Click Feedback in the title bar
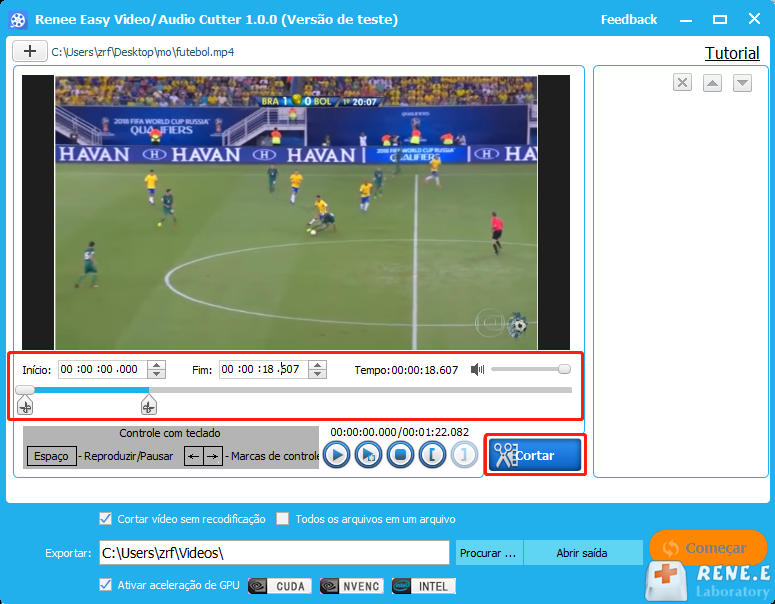Image resolution: width=775 pixels, height=604 pixels. pyautogui.click(x=629, y=20)
